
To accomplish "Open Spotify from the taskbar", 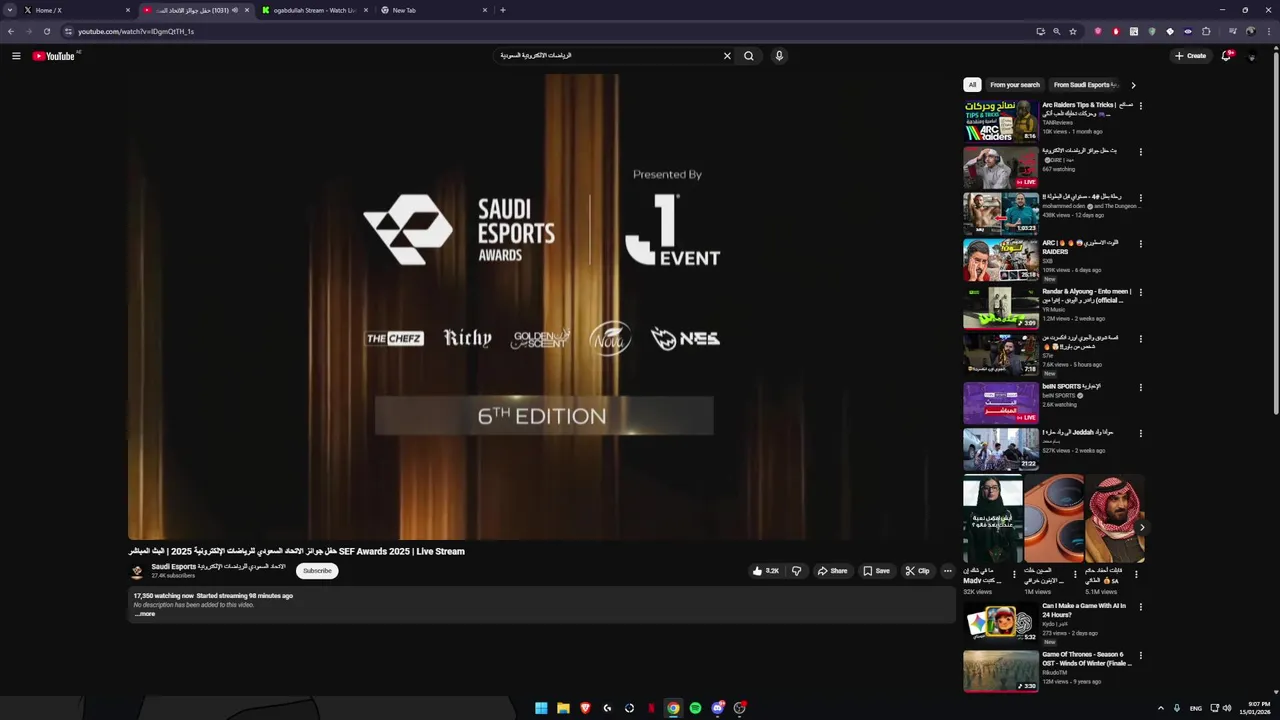I will pos(695,708).
